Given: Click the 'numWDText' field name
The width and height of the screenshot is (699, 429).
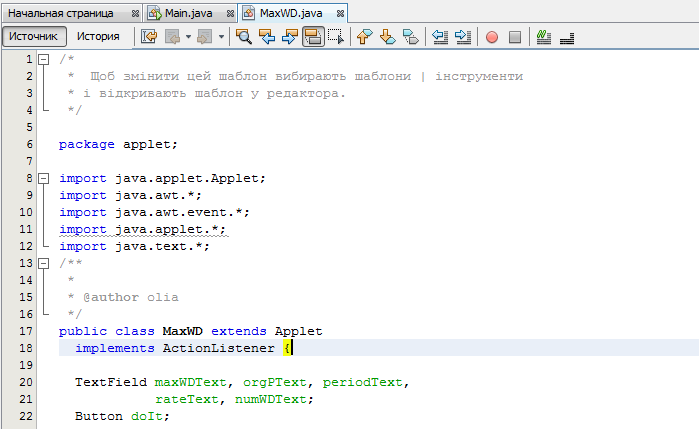Looking at the screenshot, I should (x=271, y=400).
